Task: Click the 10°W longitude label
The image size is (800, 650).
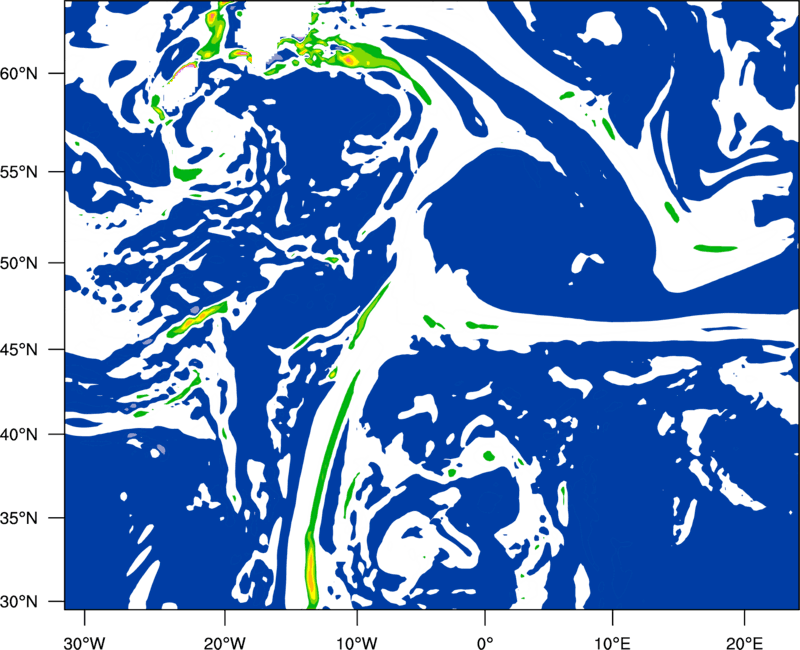Action: click(x=357, y=643)
